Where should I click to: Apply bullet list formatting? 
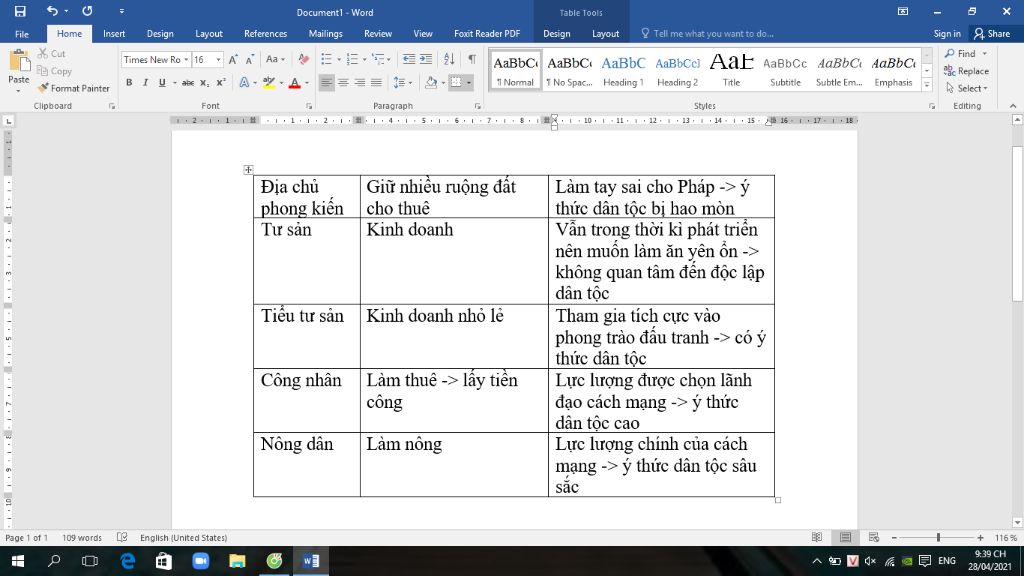(327, 59)
